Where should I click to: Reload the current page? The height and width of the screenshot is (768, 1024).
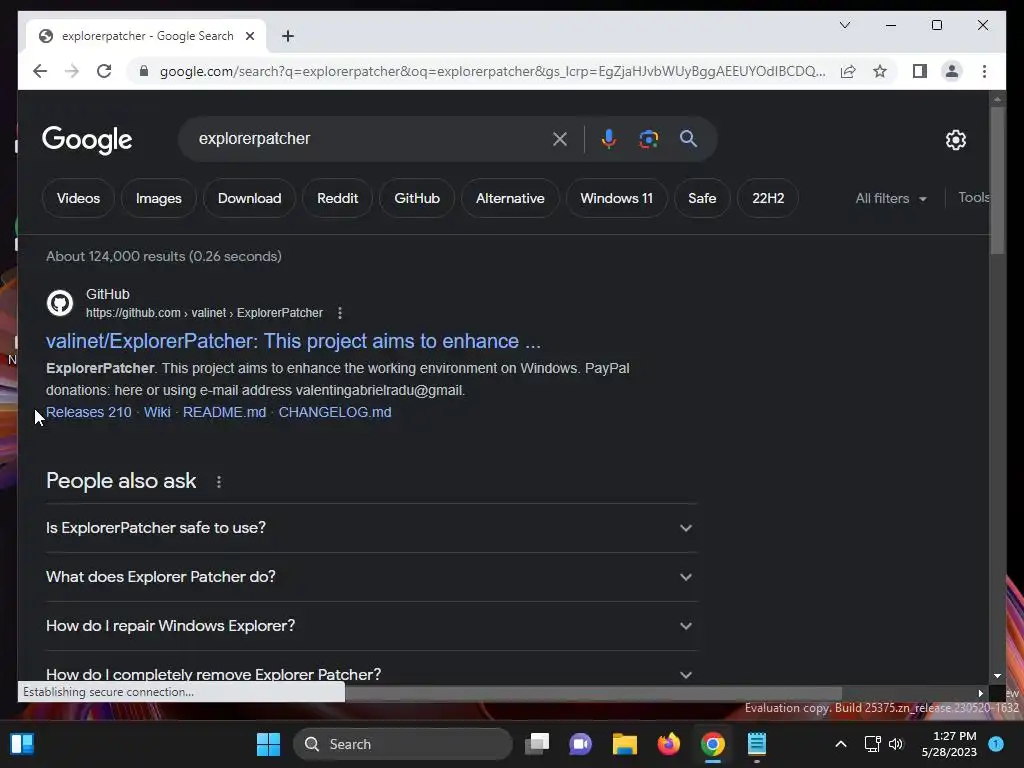(104, 71)
